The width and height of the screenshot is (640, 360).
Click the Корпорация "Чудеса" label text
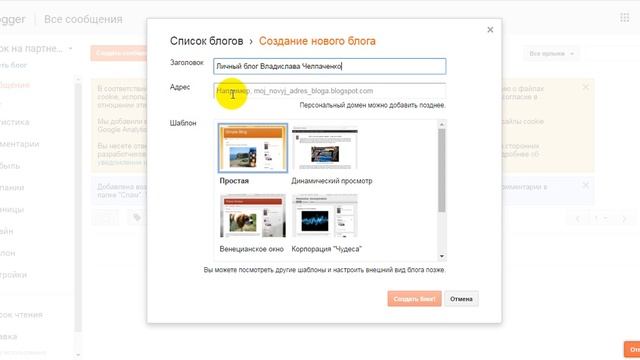coord(327,249)
